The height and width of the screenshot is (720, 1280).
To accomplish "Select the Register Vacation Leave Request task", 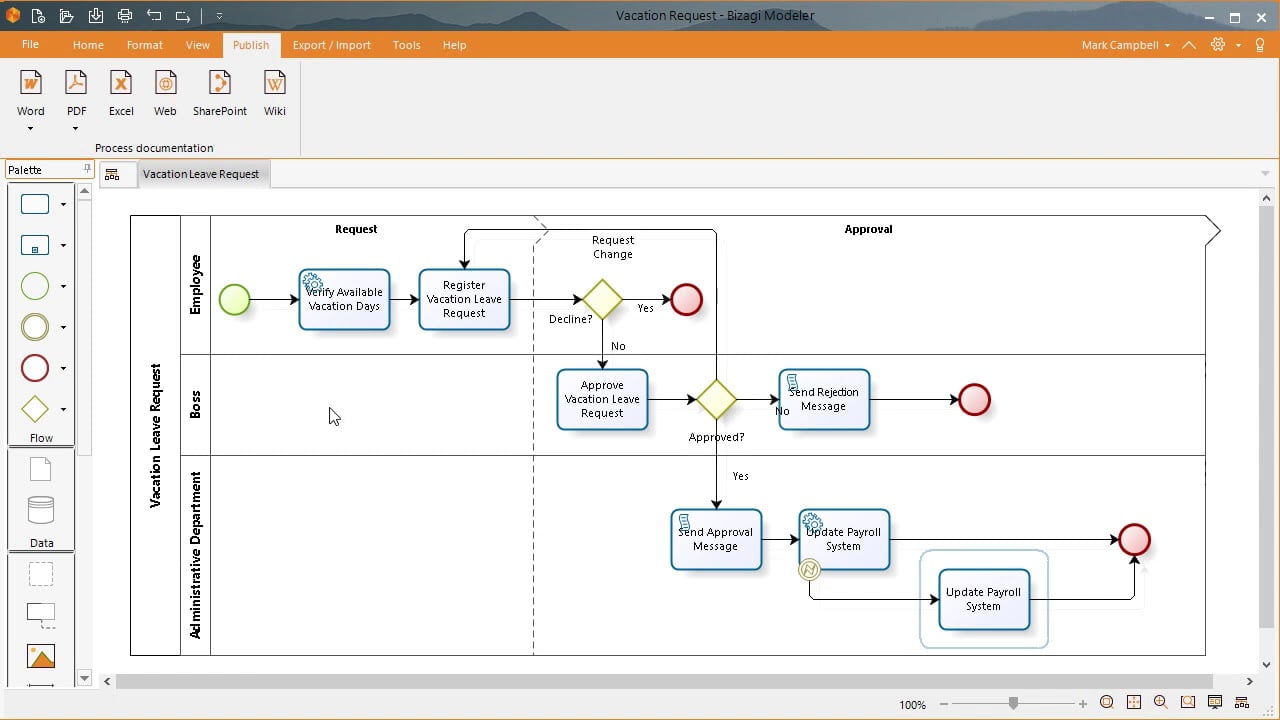I will (x=464, y=299).
